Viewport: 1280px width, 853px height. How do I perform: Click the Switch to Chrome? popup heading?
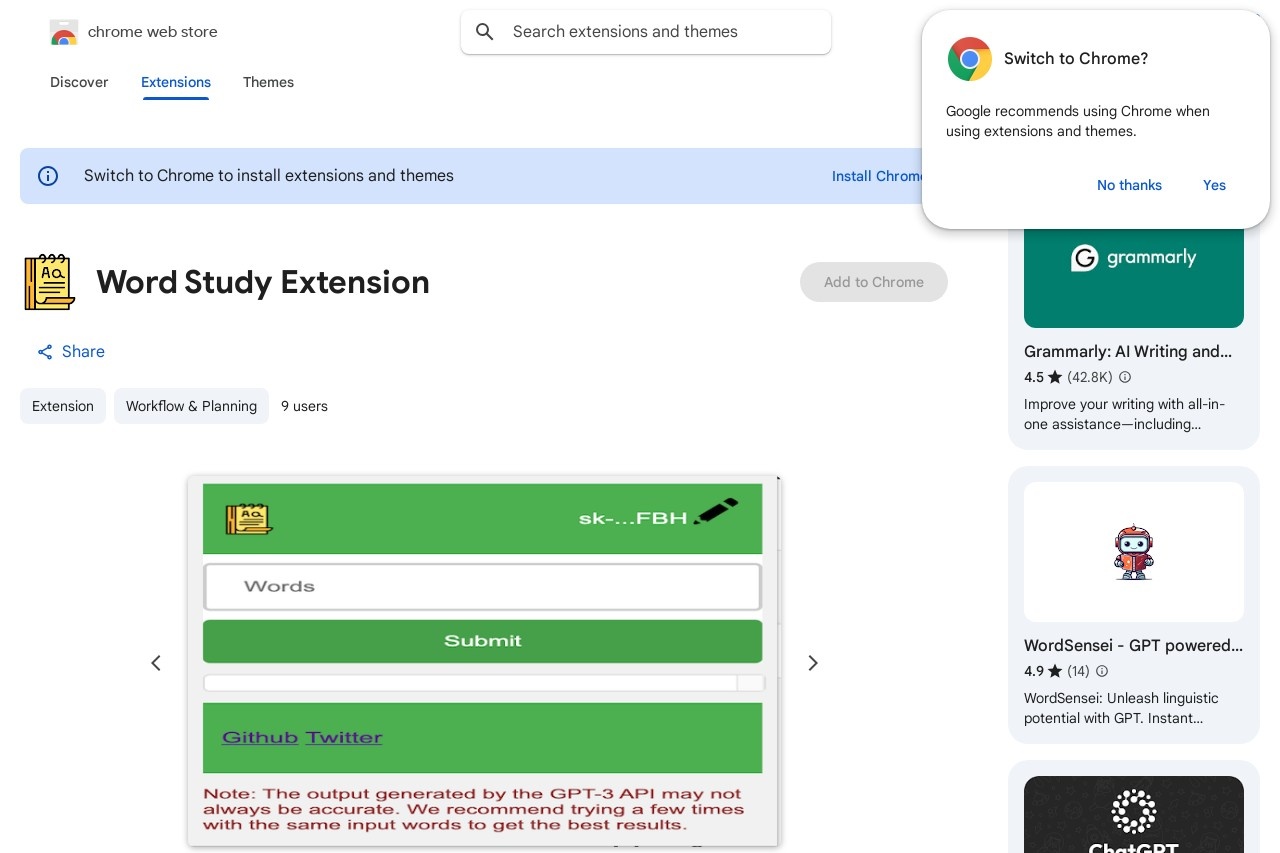[1076, 59]
